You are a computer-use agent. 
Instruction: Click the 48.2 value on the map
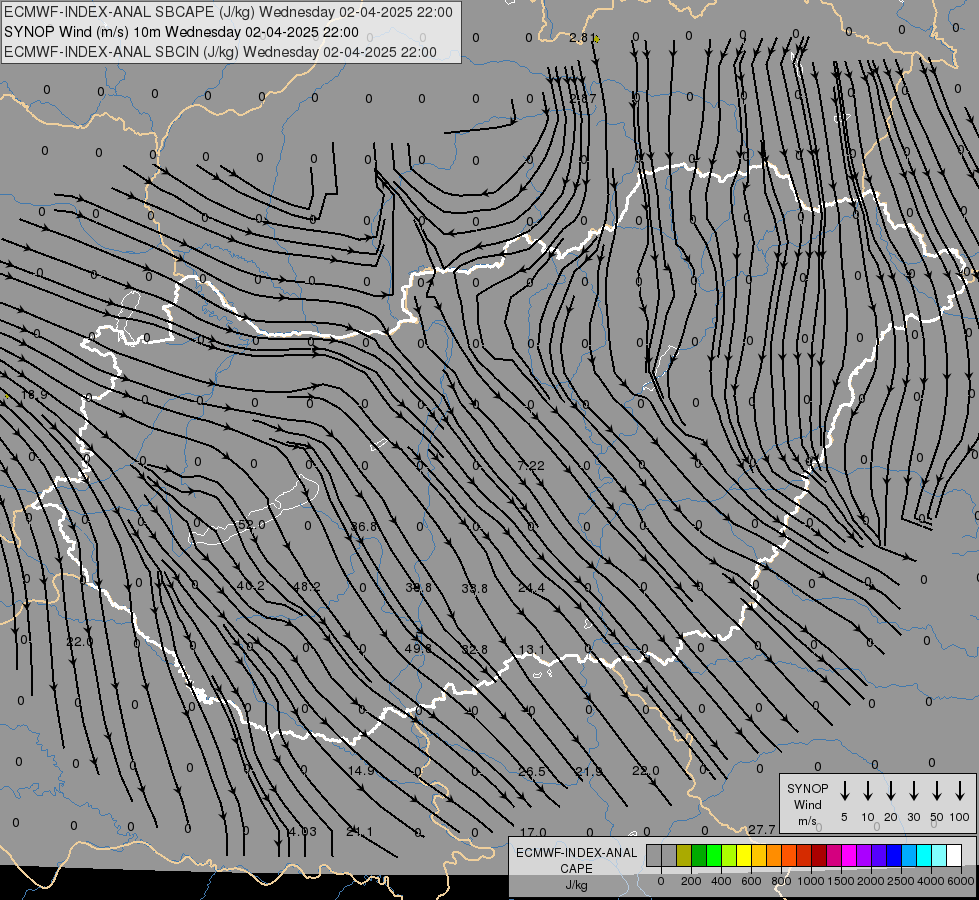[307, 586]
